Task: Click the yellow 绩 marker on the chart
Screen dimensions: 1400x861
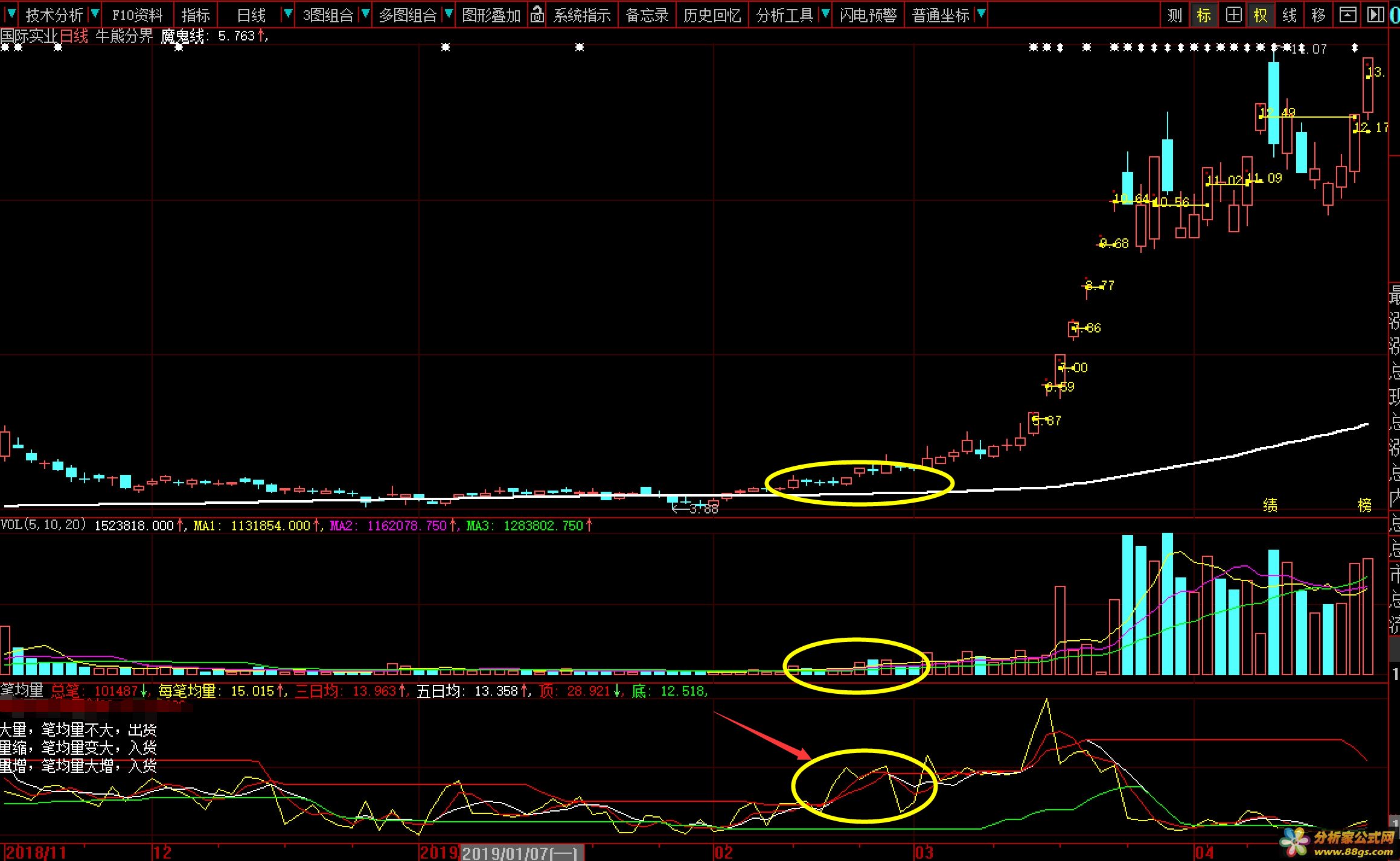Action: (1270, 504)
